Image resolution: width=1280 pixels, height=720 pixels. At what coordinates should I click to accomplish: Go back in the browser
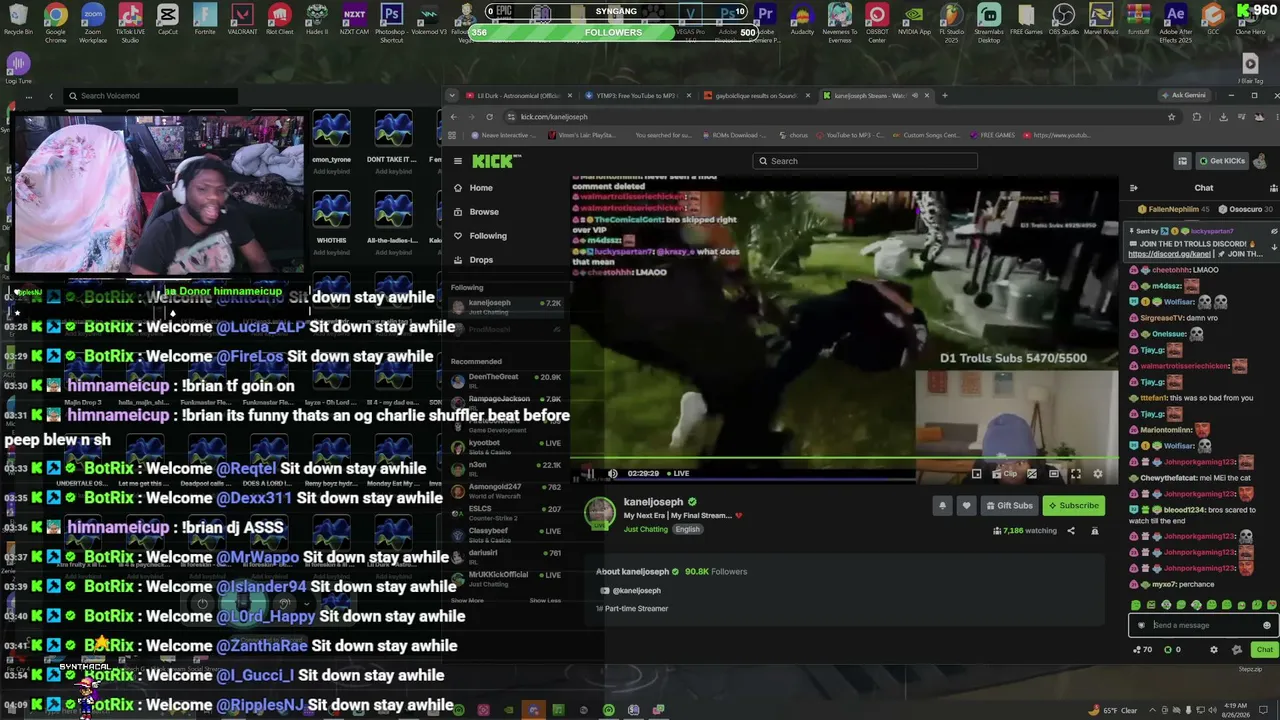point(453,117)
